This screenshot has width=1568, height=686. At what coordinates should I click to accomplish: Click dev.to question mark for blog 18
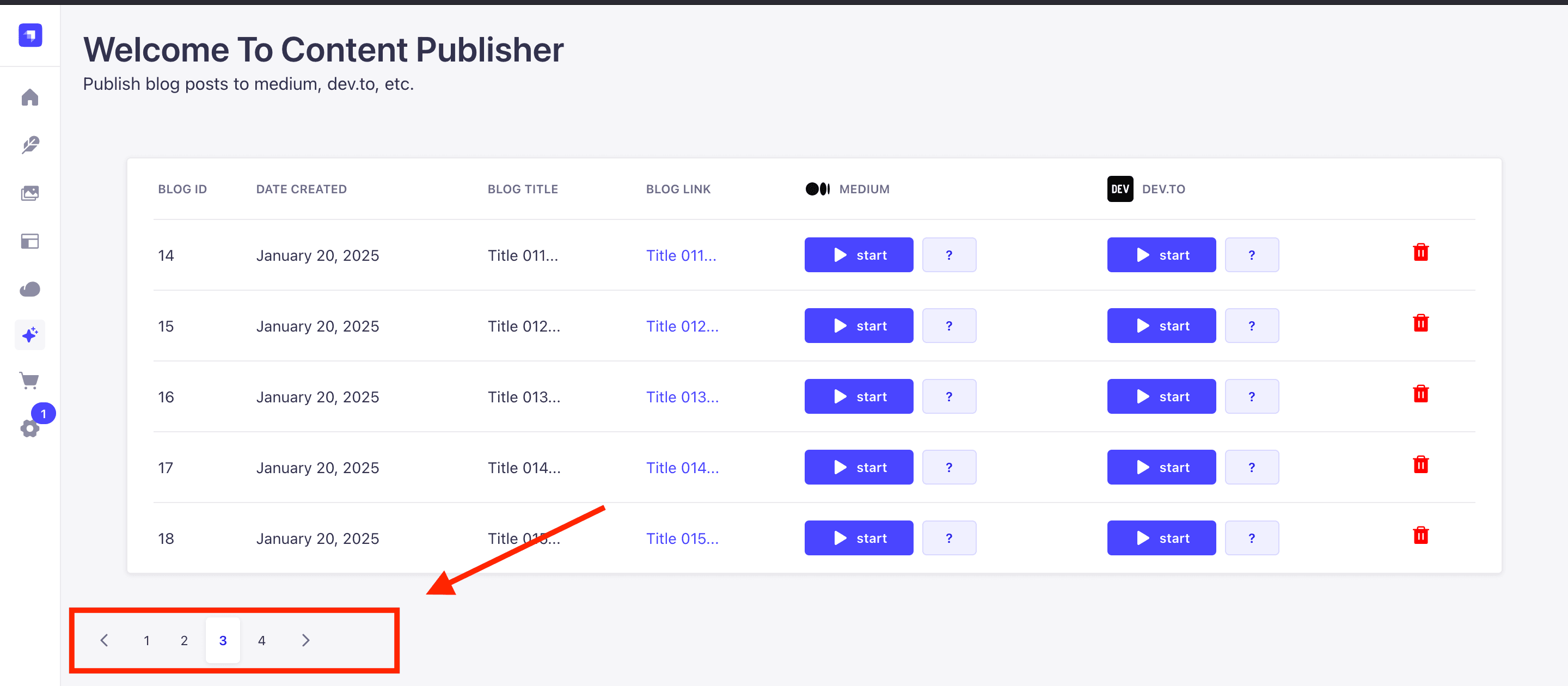coord(1251,538)
